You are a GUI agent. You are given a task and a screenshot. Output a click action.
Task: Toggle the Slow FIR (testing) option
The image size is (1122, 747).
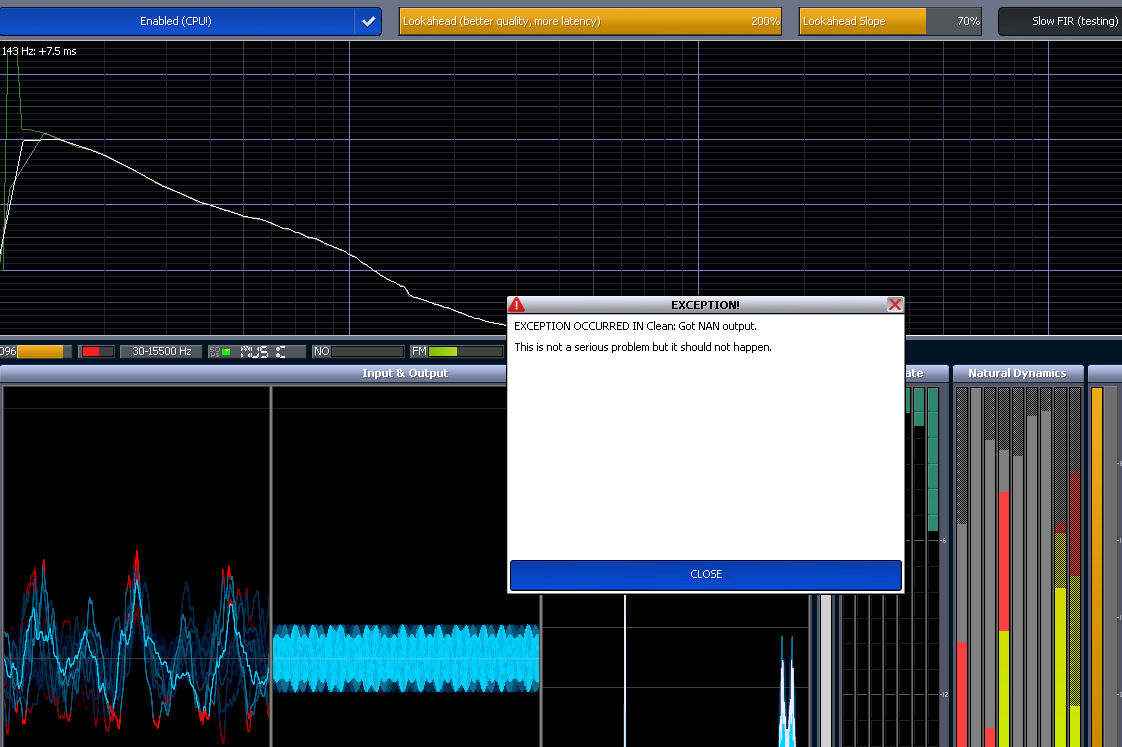tap(1060, 21)
